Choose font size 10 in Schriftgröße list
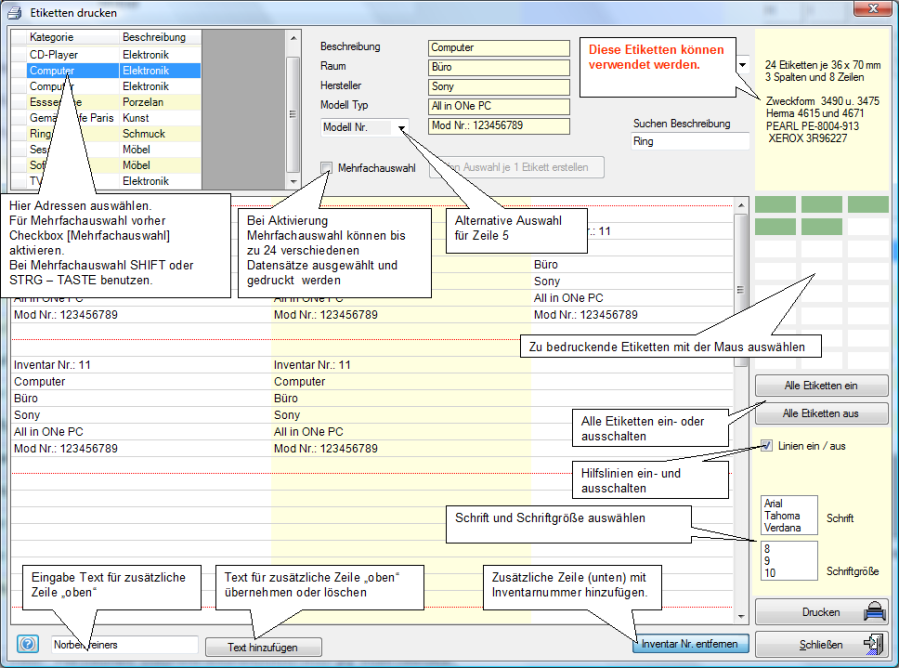 (x=768, y=573)
